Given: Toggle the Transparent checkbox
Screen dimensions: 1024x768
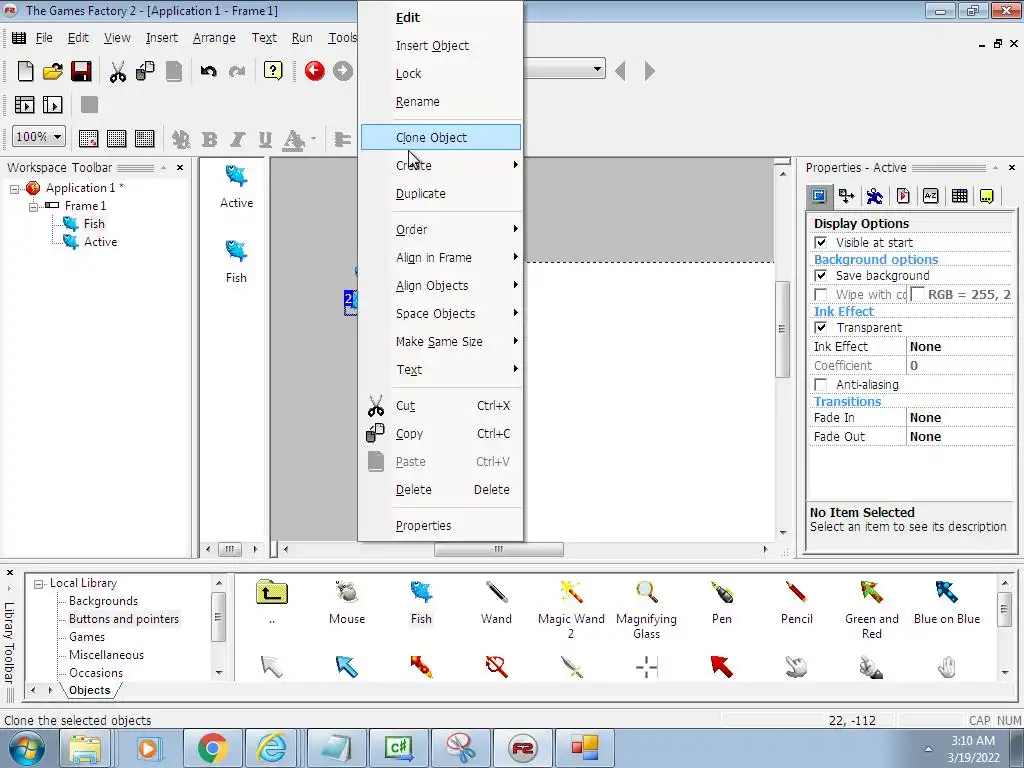Looking at the screenshot, I should [x=821, y=327].
